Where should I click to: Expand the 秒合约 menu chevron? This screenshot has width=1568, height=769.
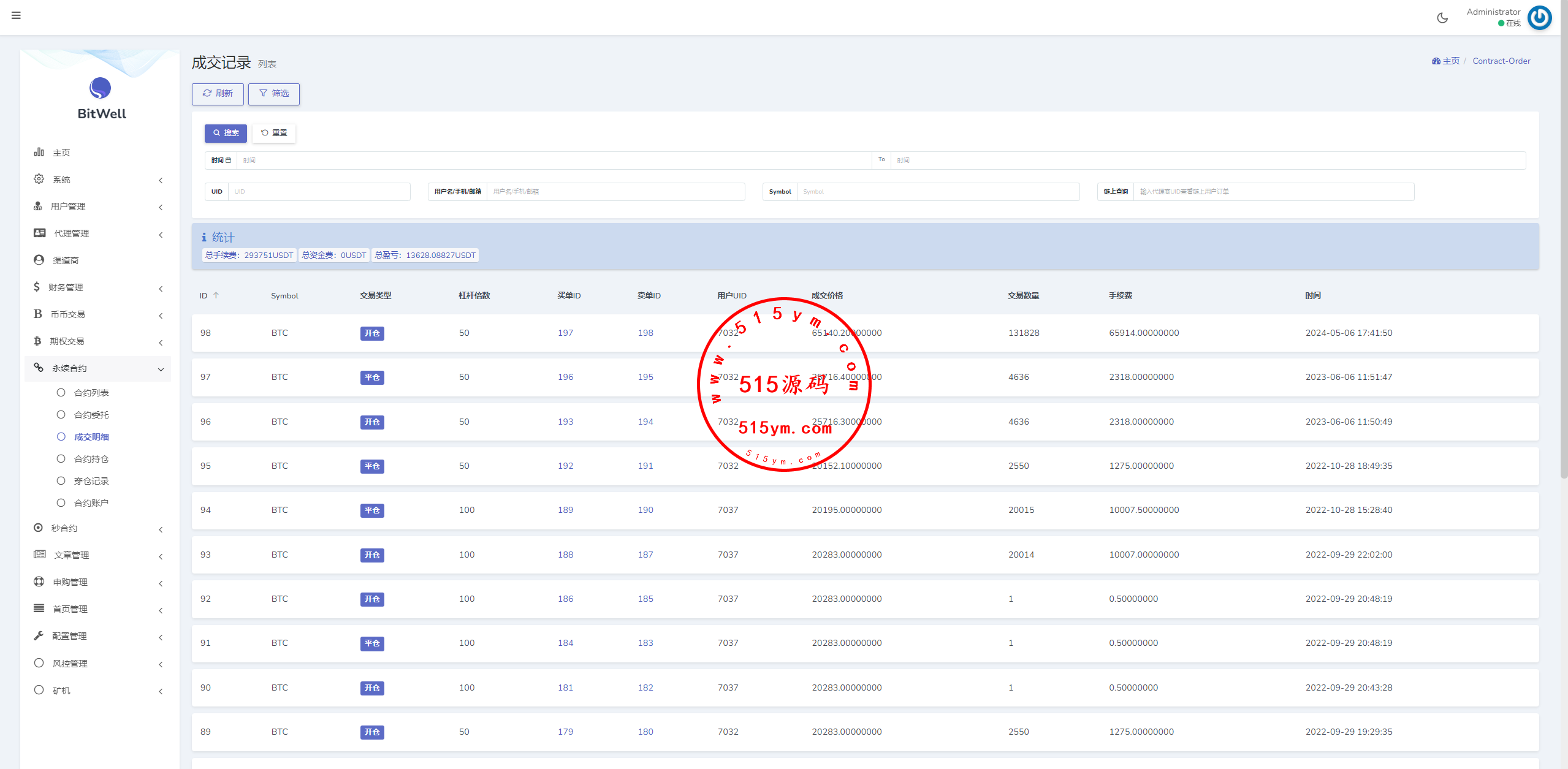tap(161, 529)
